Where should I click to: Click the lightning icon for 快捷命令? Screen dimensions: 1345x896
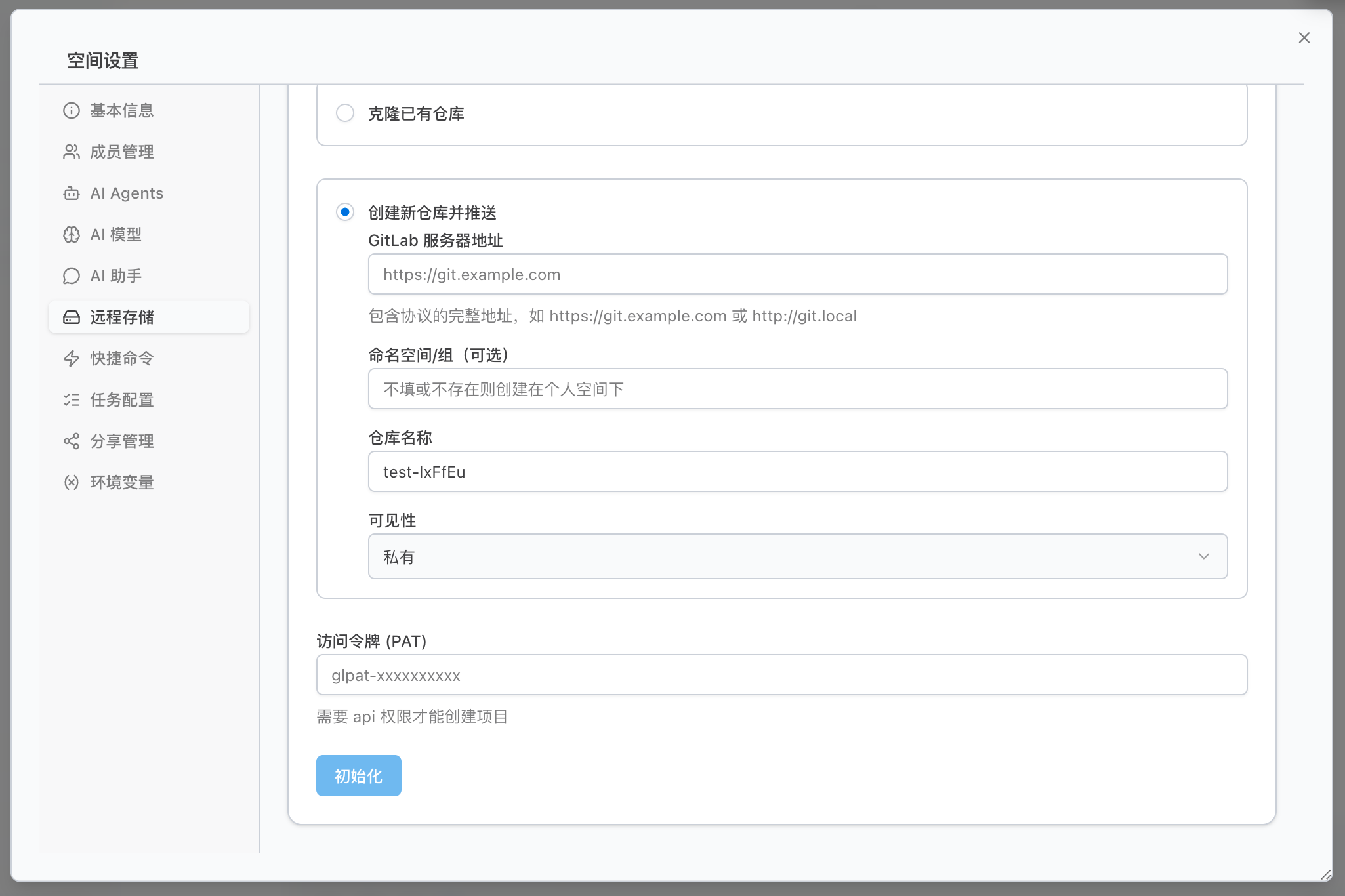(72, 358)
